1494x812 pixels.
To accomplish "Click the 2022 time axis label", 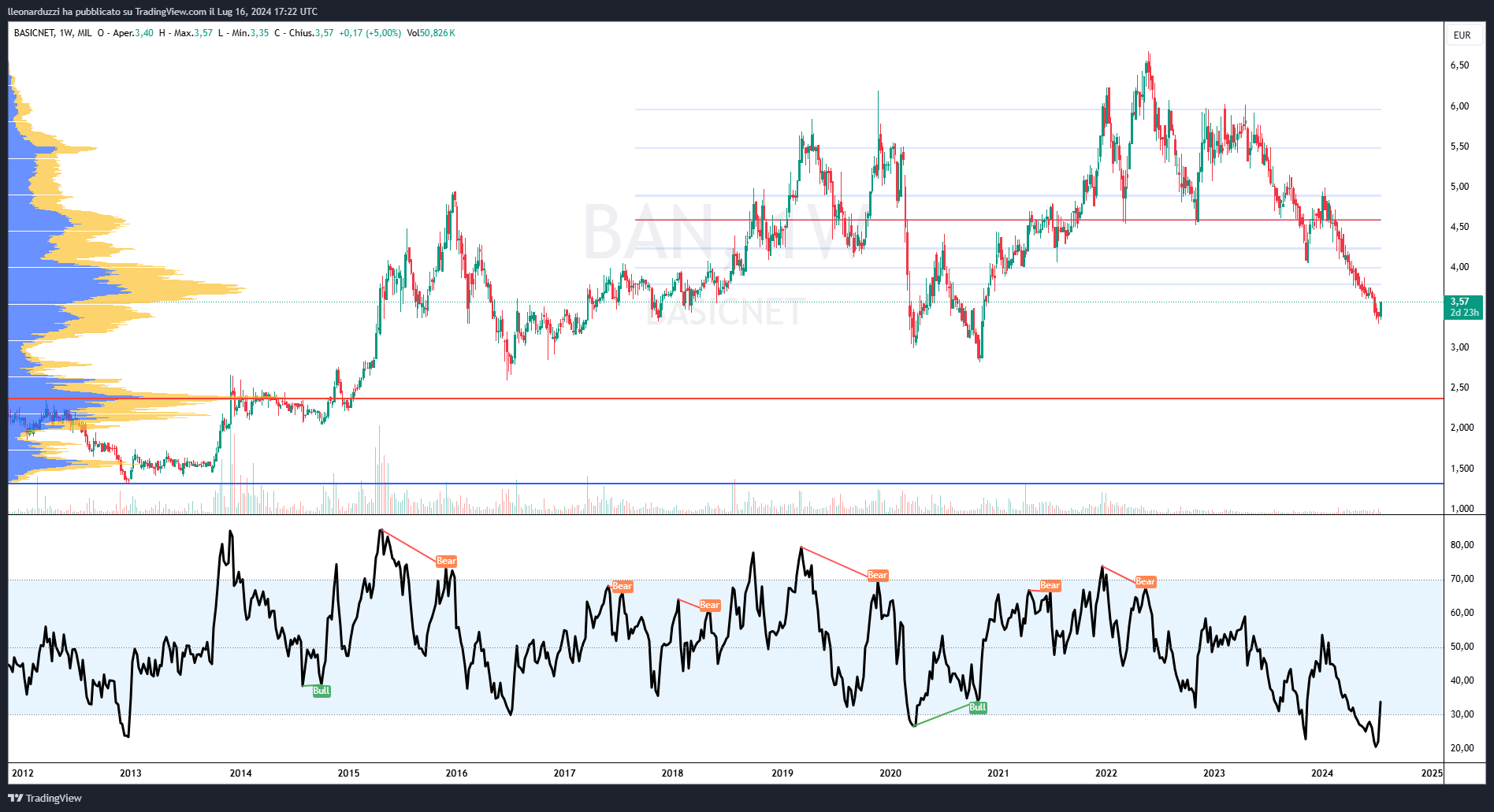I will (1106, 773).
